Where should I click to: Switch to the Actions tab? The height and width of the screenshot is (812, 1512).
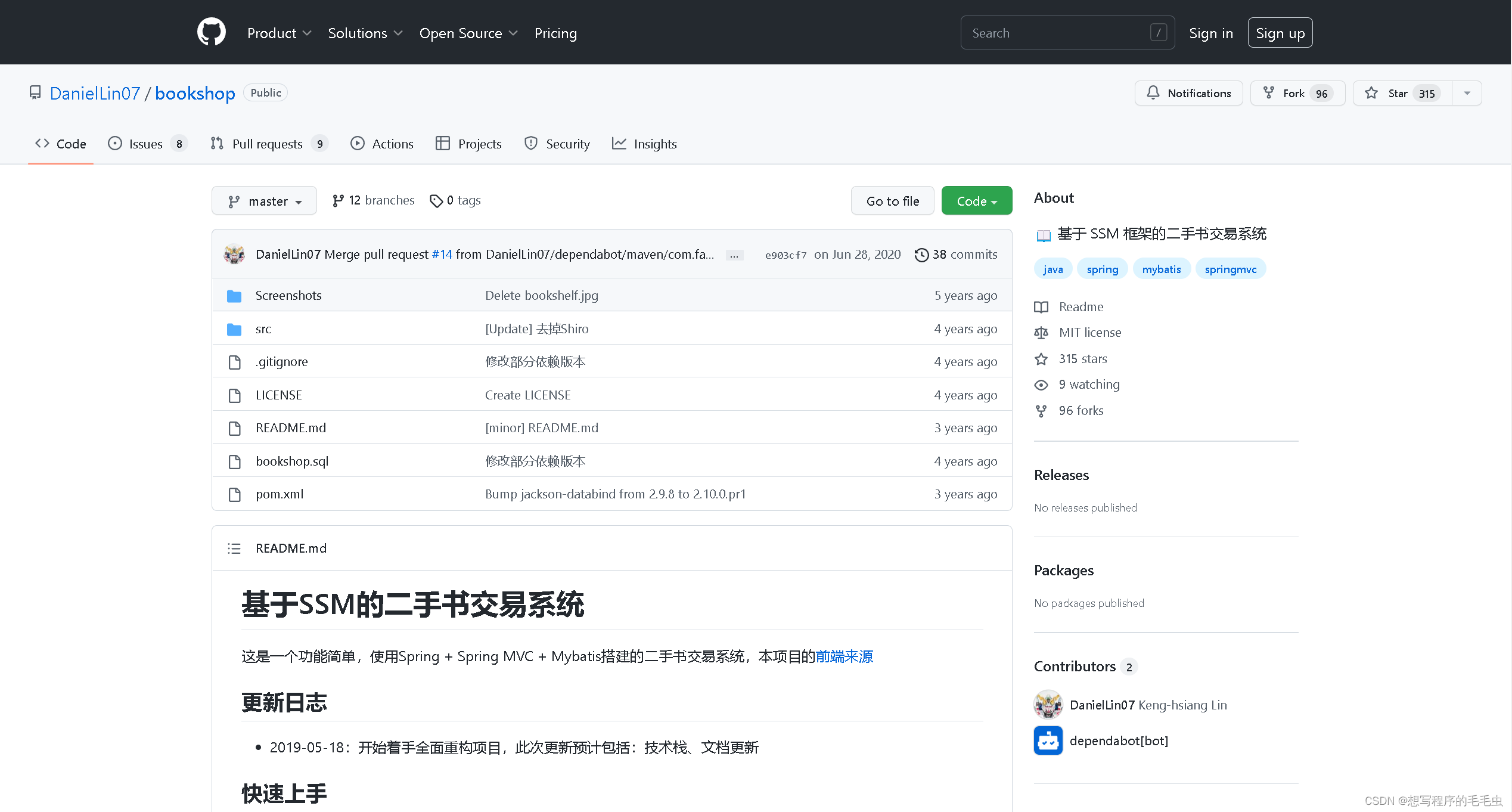tap(382, 144)
